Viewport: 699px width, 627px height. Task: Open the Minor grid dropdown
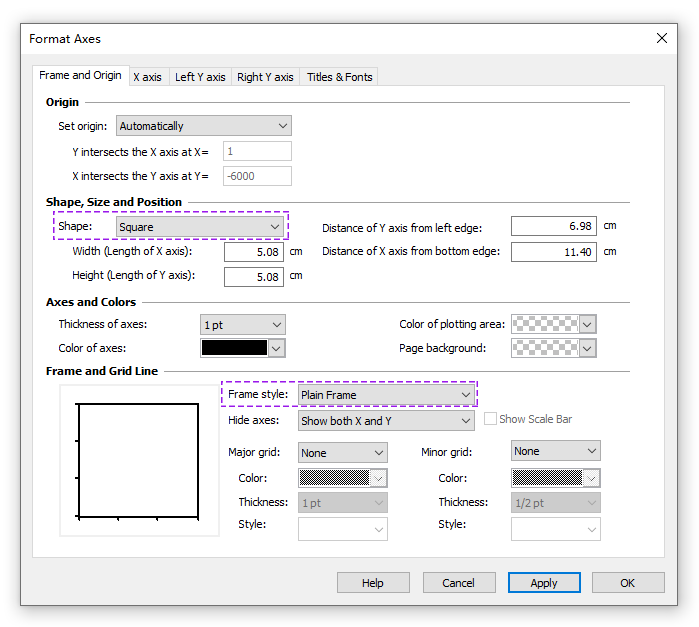tap(555, 451)
